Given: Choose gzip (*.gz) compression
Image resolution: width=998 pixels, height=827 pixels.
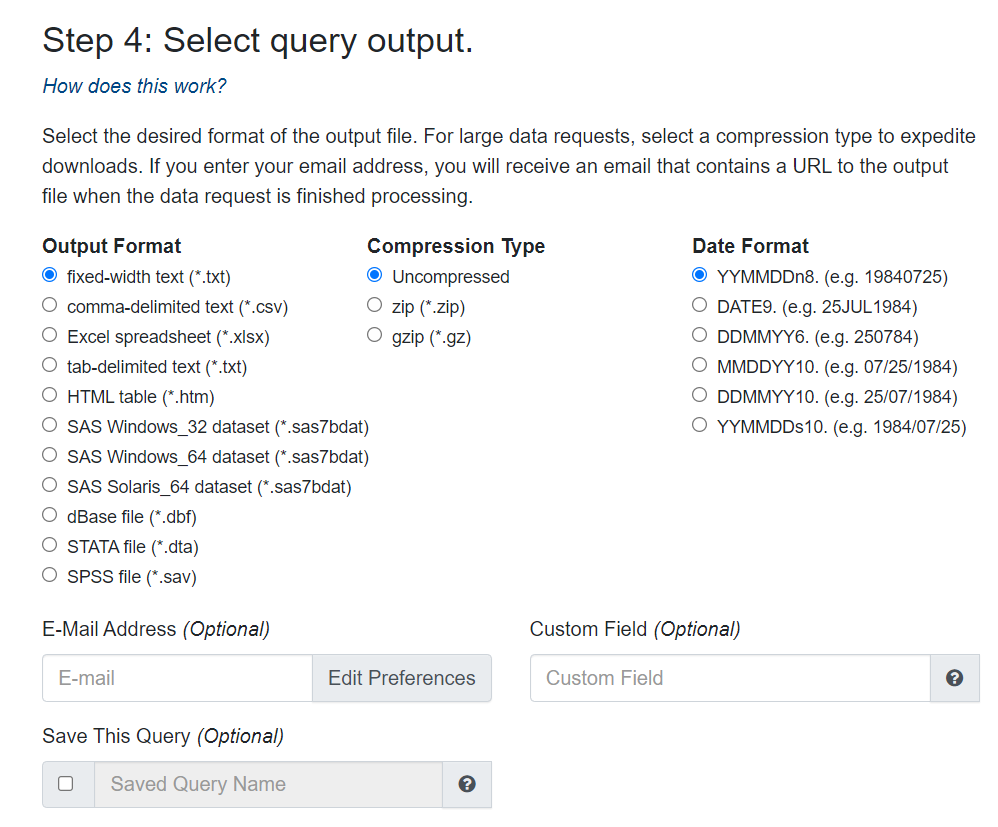Looking at the screenshot, I should [x=375, y=336].
